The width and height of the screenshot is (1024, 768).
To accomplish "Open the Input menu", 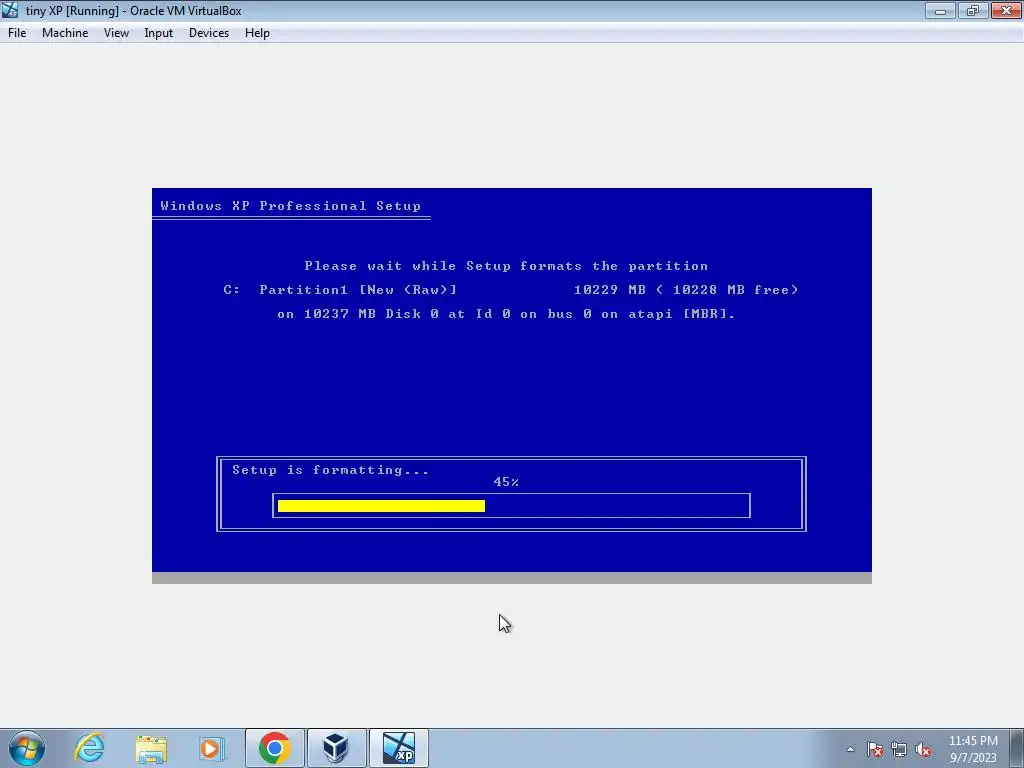I will click(x=159, y=33).
